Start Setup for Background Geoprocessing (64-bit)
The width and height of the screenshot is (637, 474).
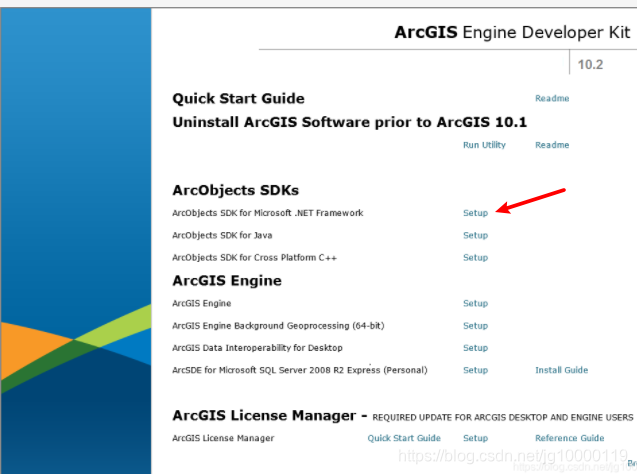(475, 326)
